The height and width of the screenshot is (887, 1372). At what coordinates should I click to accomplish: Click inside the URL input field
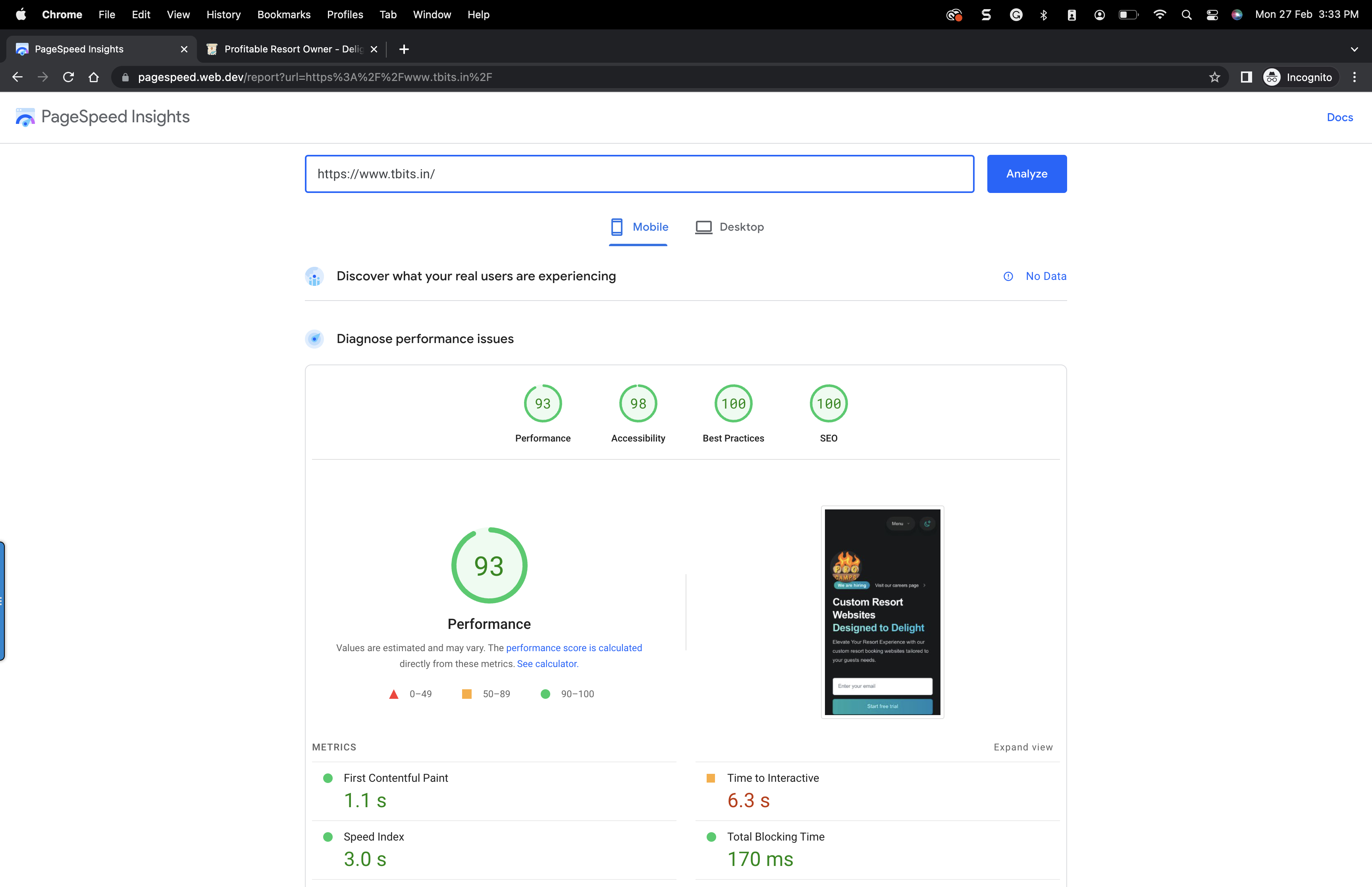point(640,174)
